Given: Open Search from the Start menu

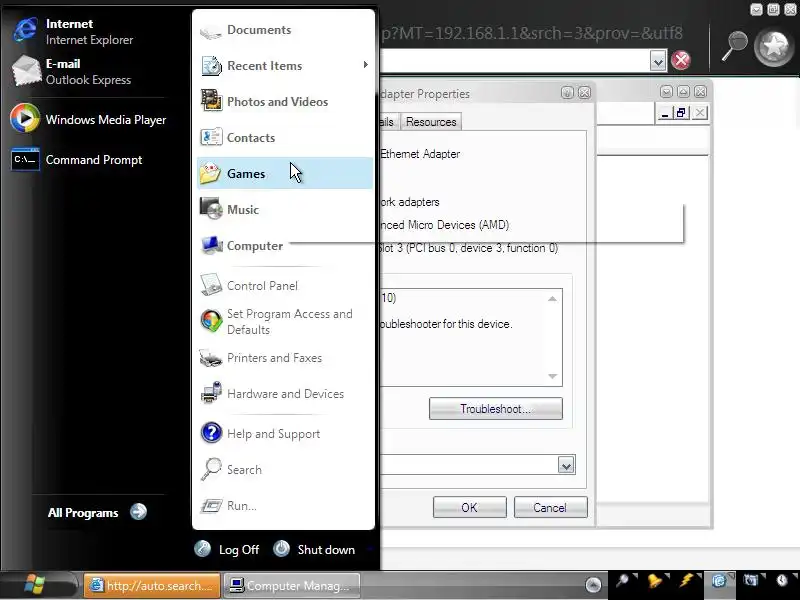Looking at the screenshot, I should (285, 469).
